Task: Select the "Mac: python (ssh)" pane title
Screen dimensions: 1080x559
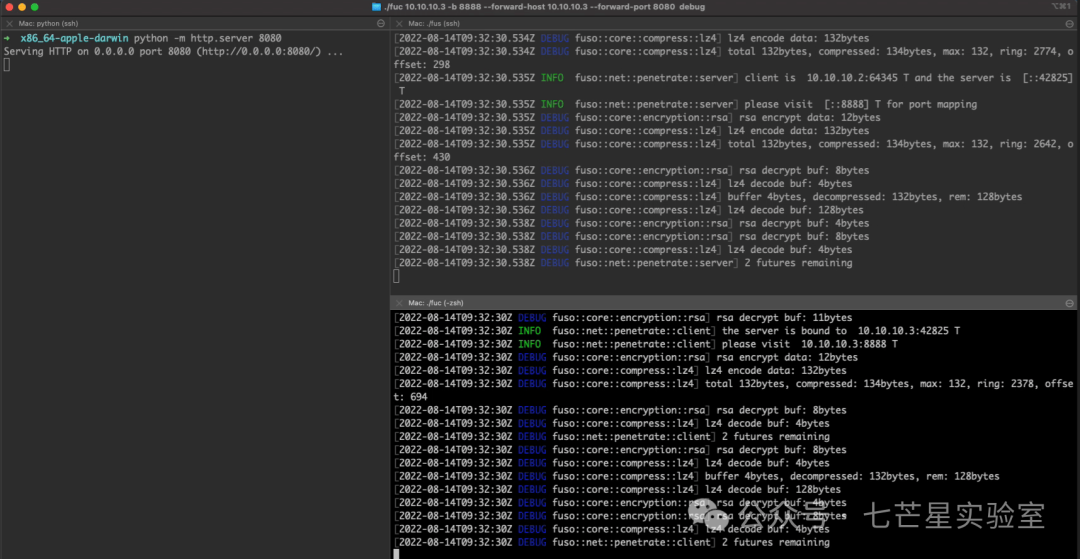Action: [x=49, y=22]
